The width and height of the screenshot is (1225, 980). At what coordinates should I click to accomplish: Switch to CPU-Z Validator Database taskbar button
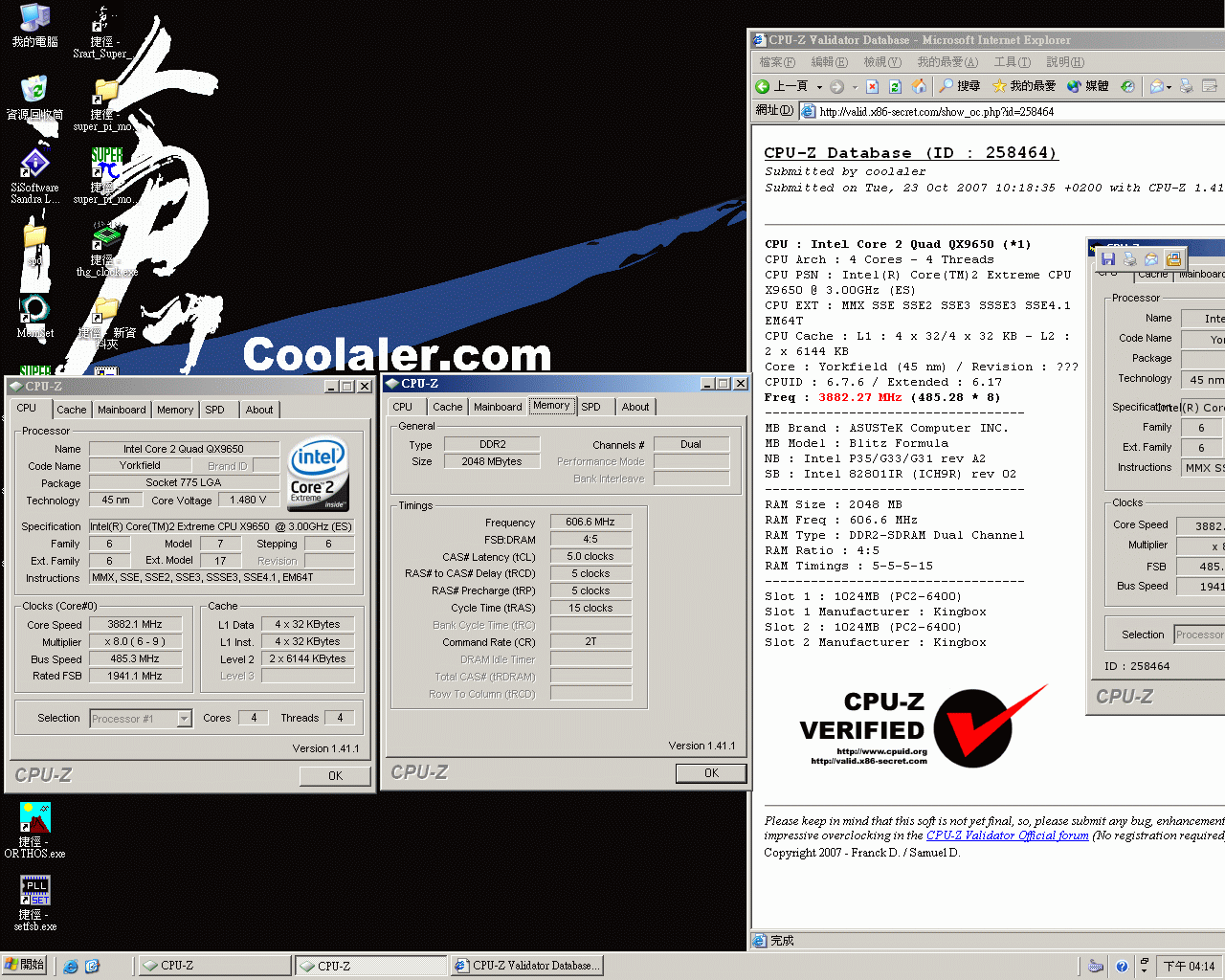(525, 966)
